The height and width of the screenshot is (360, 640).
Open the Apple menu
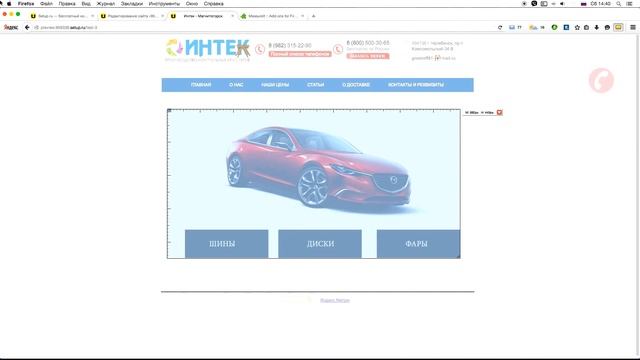point(9,4)
